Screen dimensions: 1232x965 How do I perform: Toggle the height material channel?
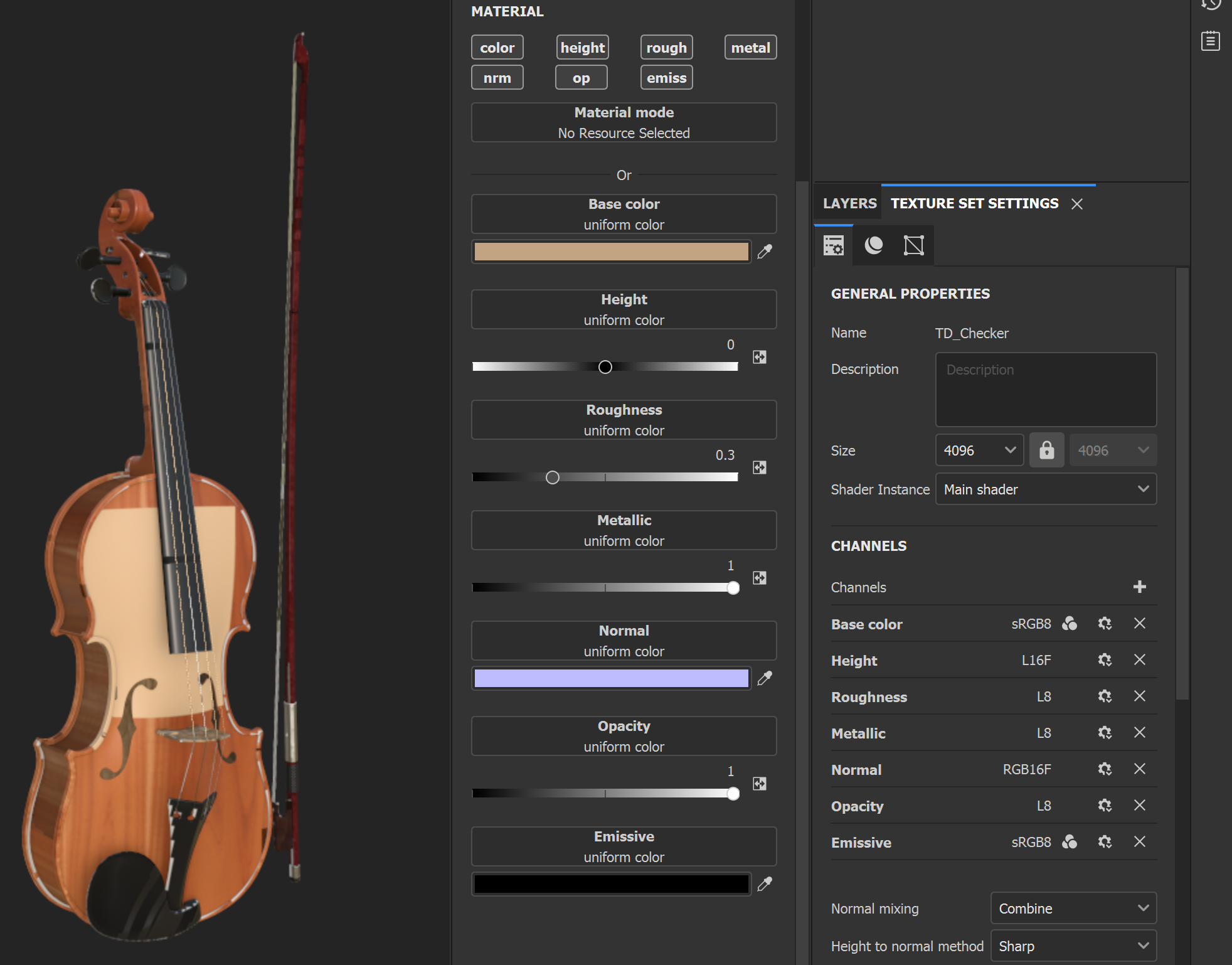click(582, 48)
